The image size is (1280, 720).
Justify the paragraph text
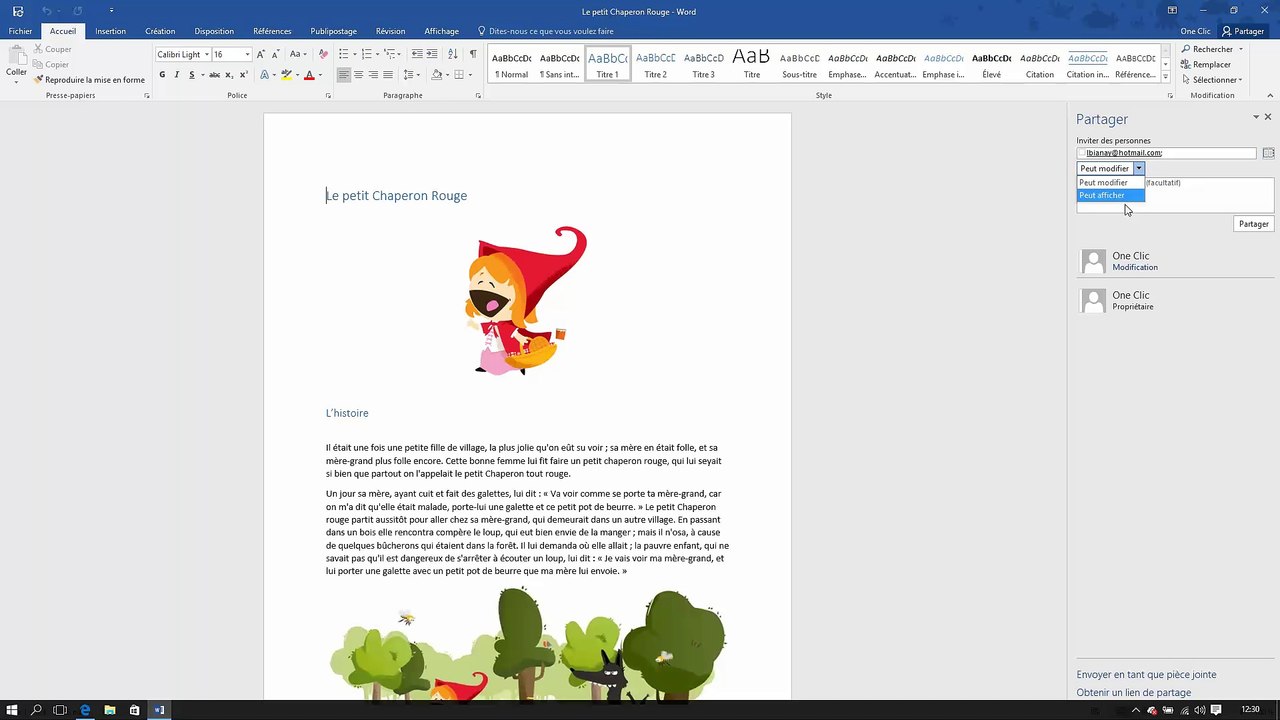coord(388,75)
